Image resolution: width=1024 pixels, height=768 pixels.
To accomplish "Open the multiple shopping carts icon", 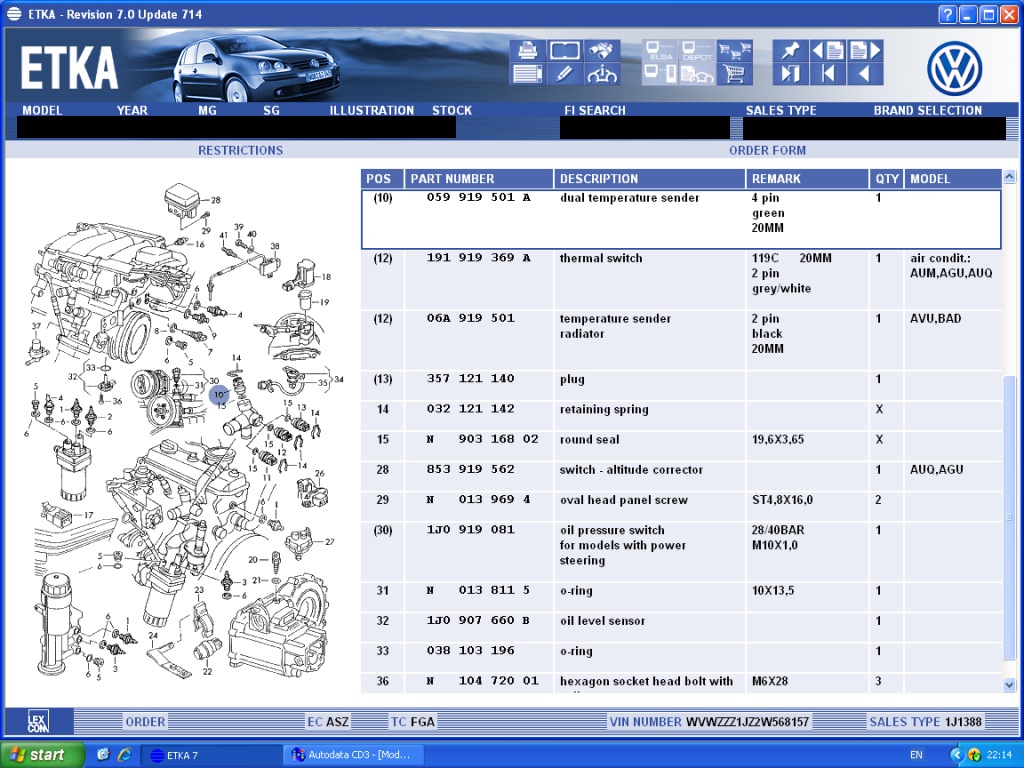I will click(x=735, y=50).
